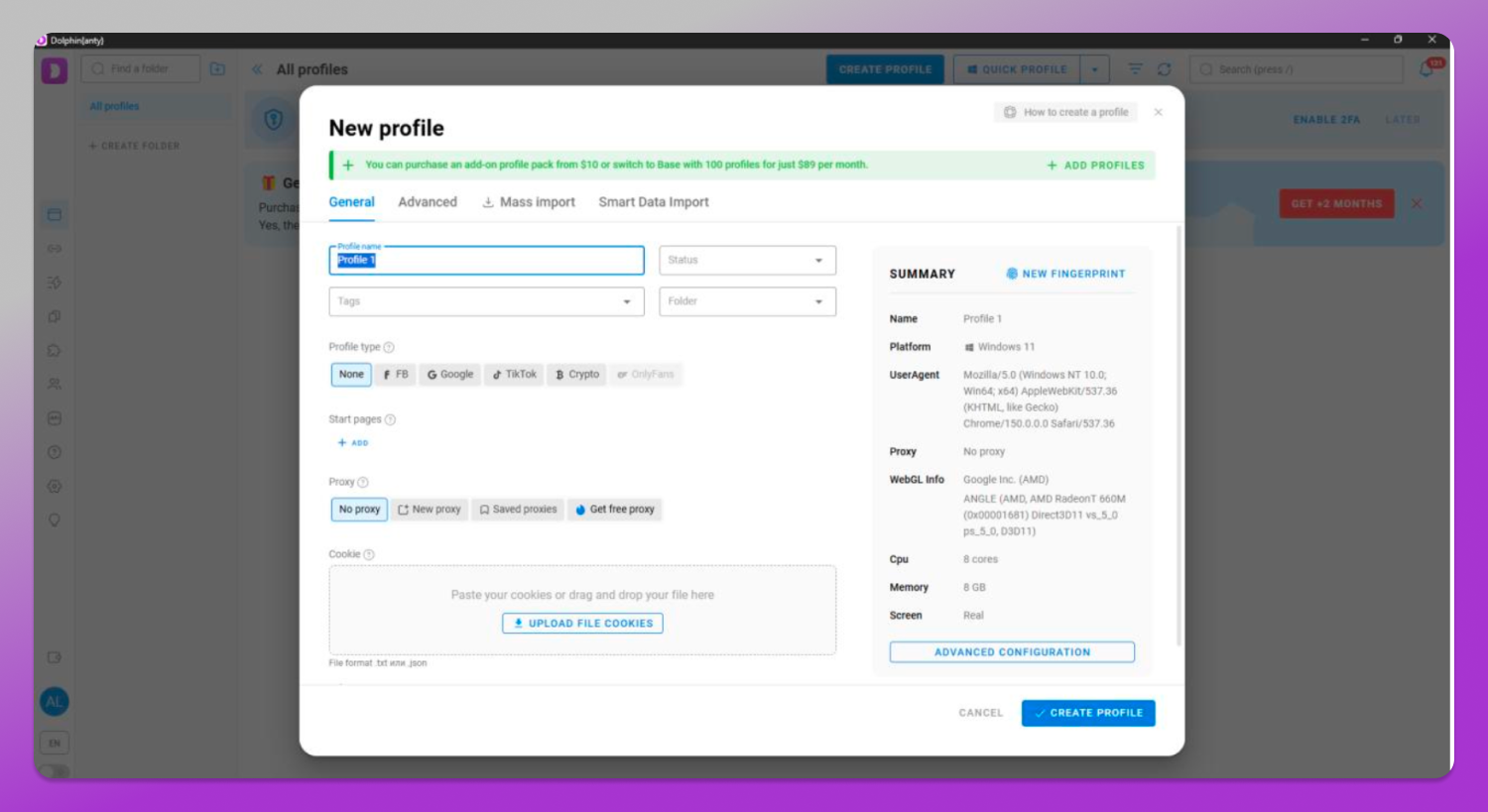
Task: Click the blue Create Profile button
Action: 1088,713
